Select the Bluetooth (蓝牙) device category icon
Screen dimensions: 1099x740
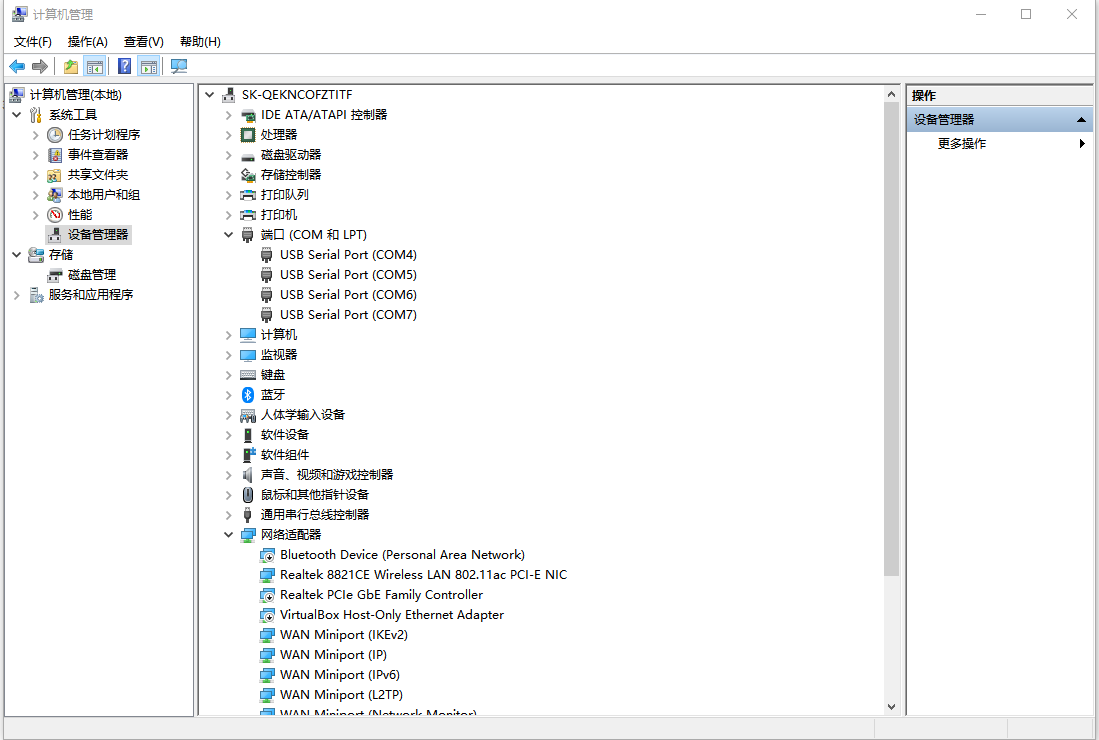(248, 394)
